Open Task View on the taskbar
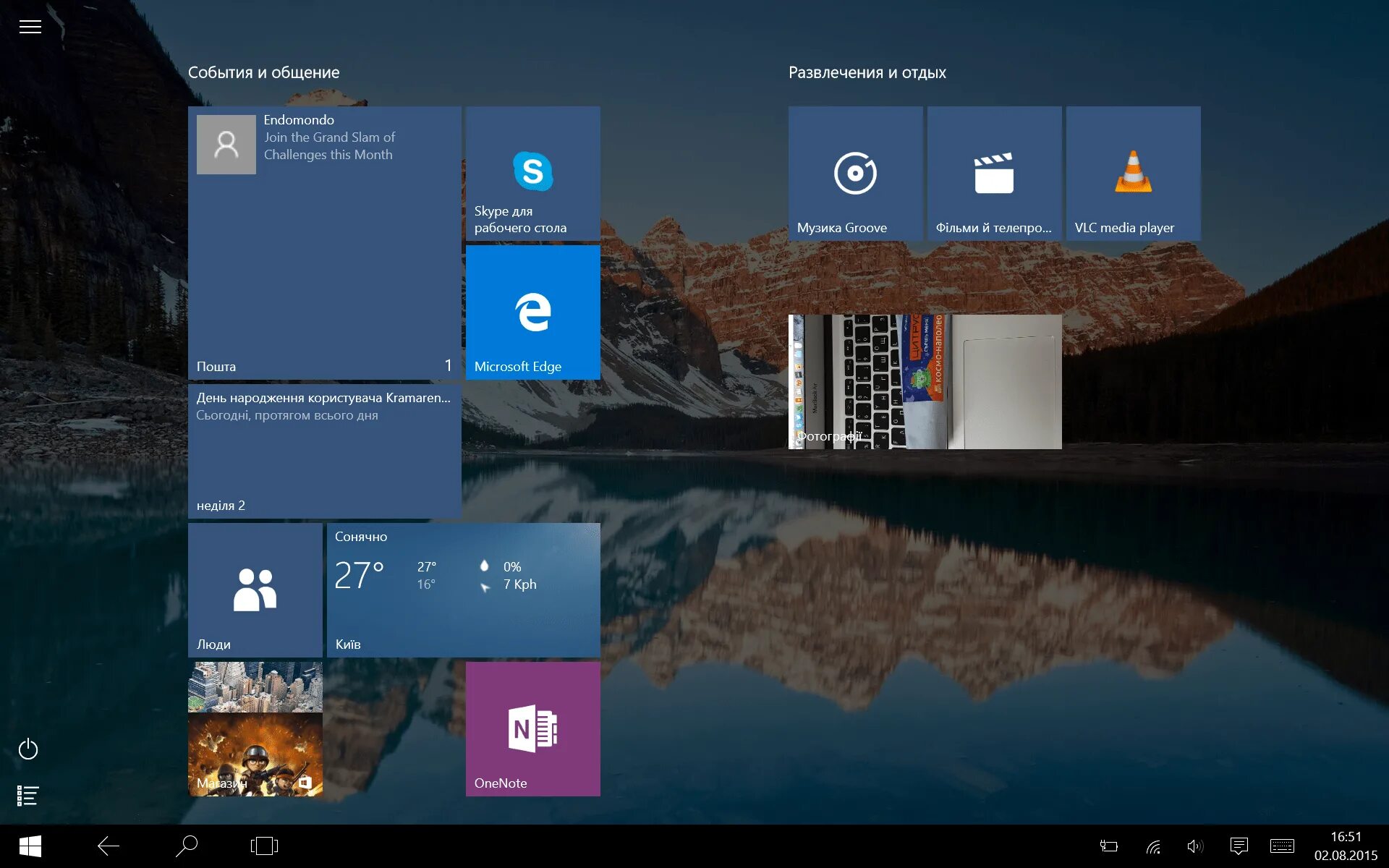 [264, 846]
